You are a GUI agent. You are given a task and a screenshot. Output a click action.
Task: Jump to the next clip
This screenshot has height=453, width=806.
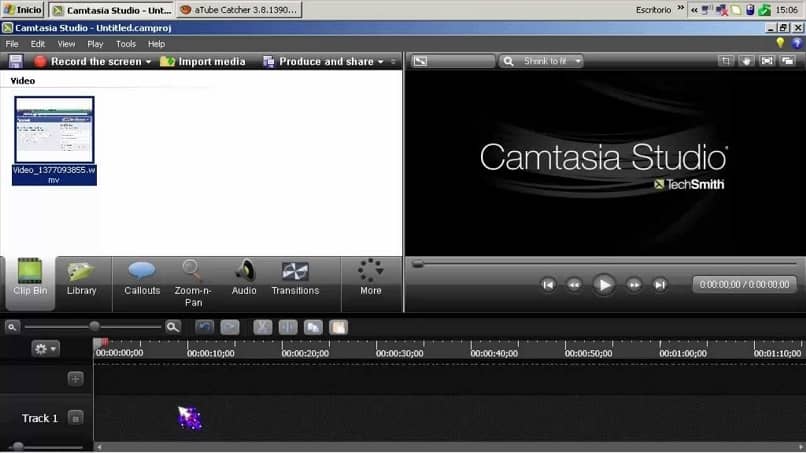click(x=660, y=284)
